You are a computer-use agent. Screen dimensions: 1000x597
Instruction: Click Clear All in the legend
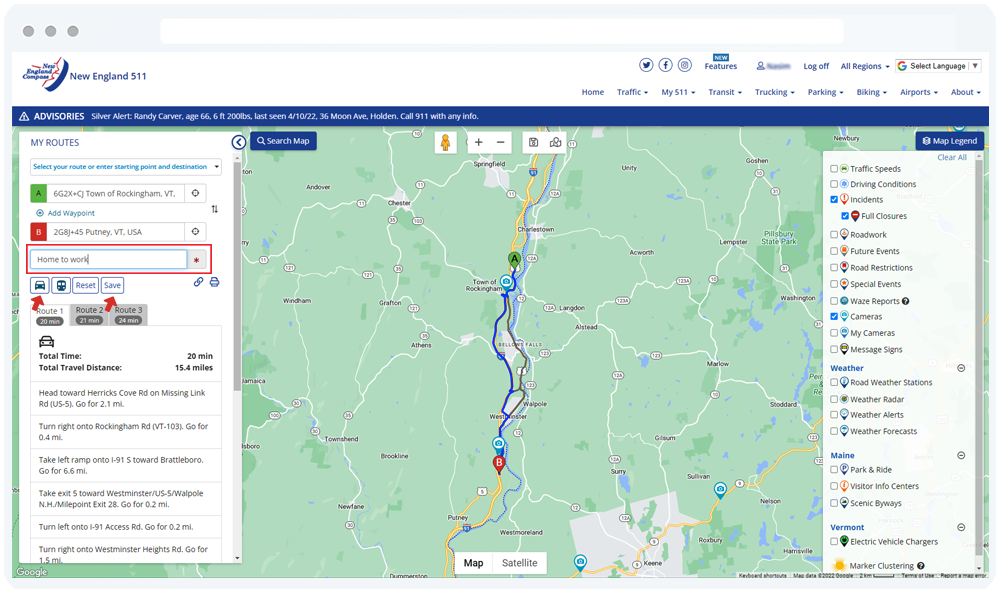952,158
